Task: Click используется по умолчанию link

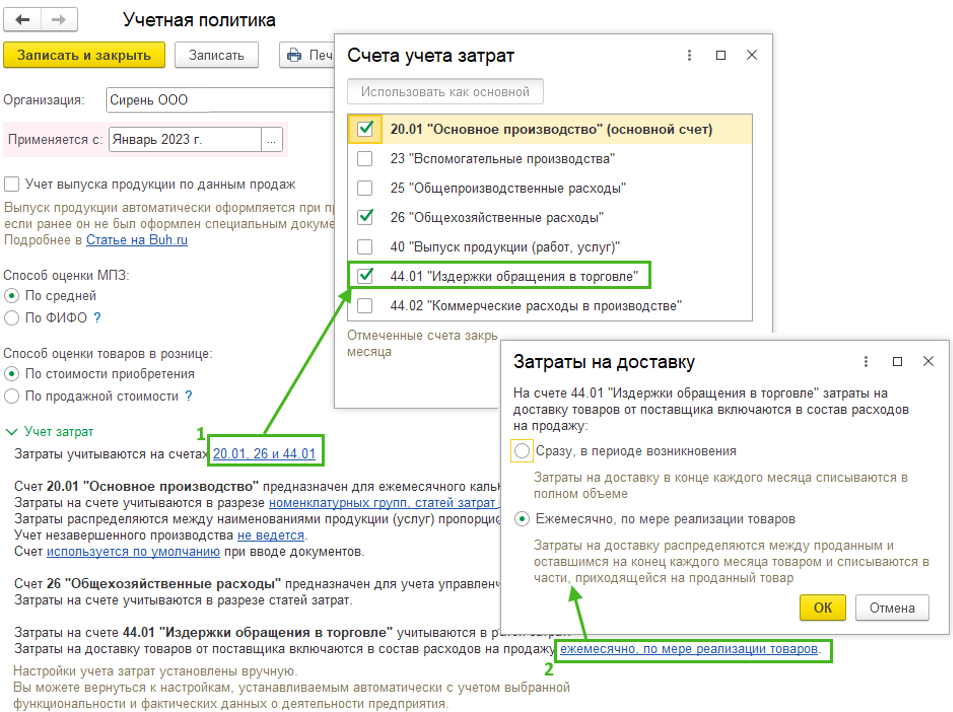Action: [x=133, y=551]
